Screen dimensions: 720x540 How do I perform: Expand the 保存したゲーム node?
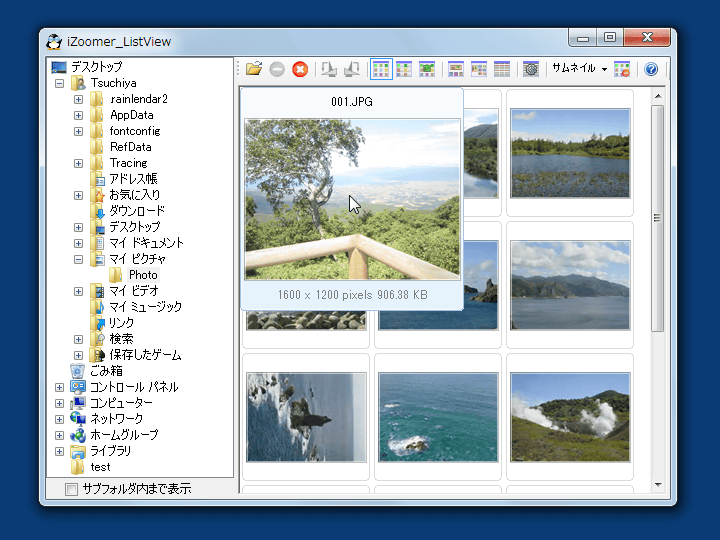click(79, 355)
